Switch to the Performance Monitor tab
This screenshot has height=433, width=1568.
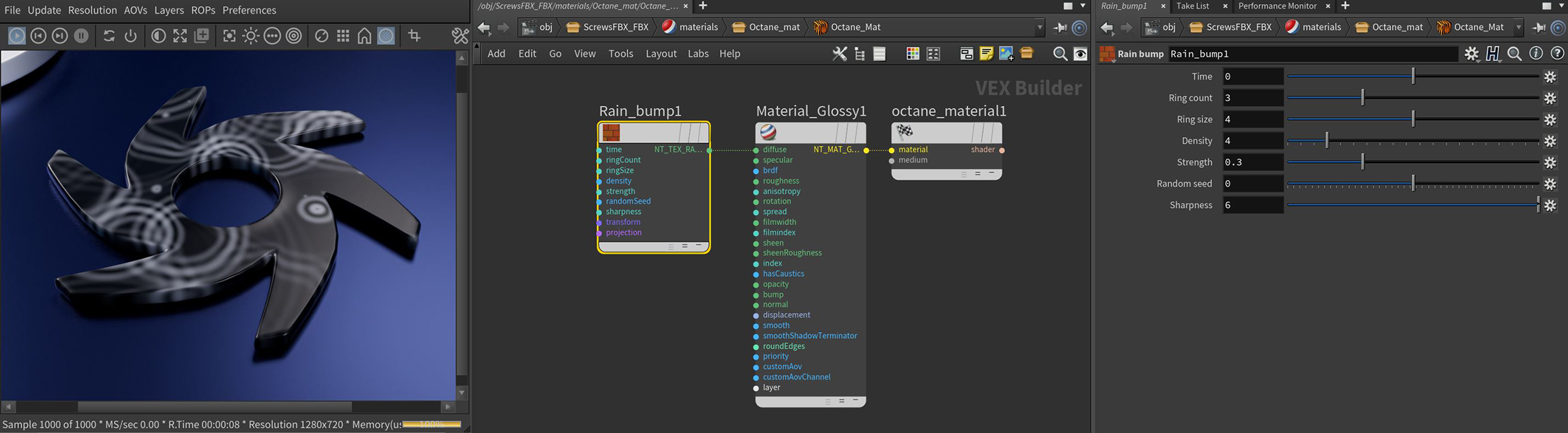point(1277,6)
